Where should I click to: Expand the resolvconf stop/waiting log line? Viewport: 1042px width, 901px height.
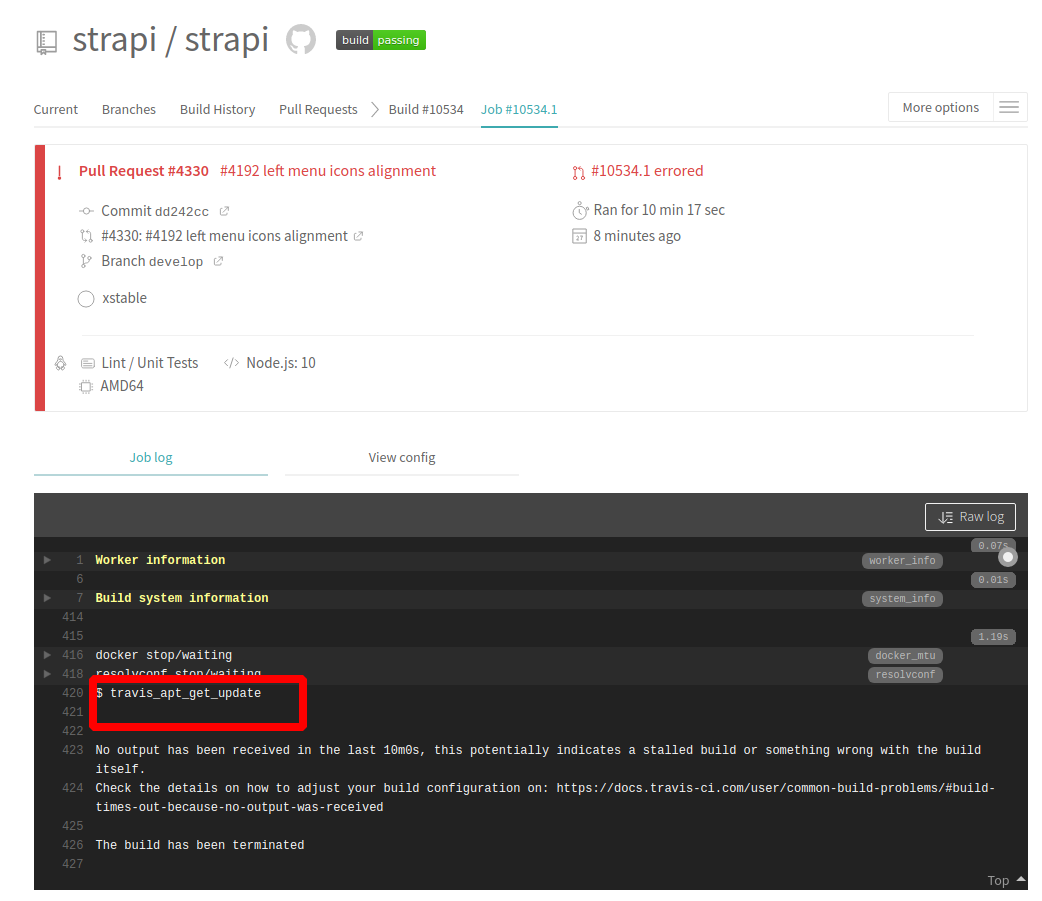point(47,673)
